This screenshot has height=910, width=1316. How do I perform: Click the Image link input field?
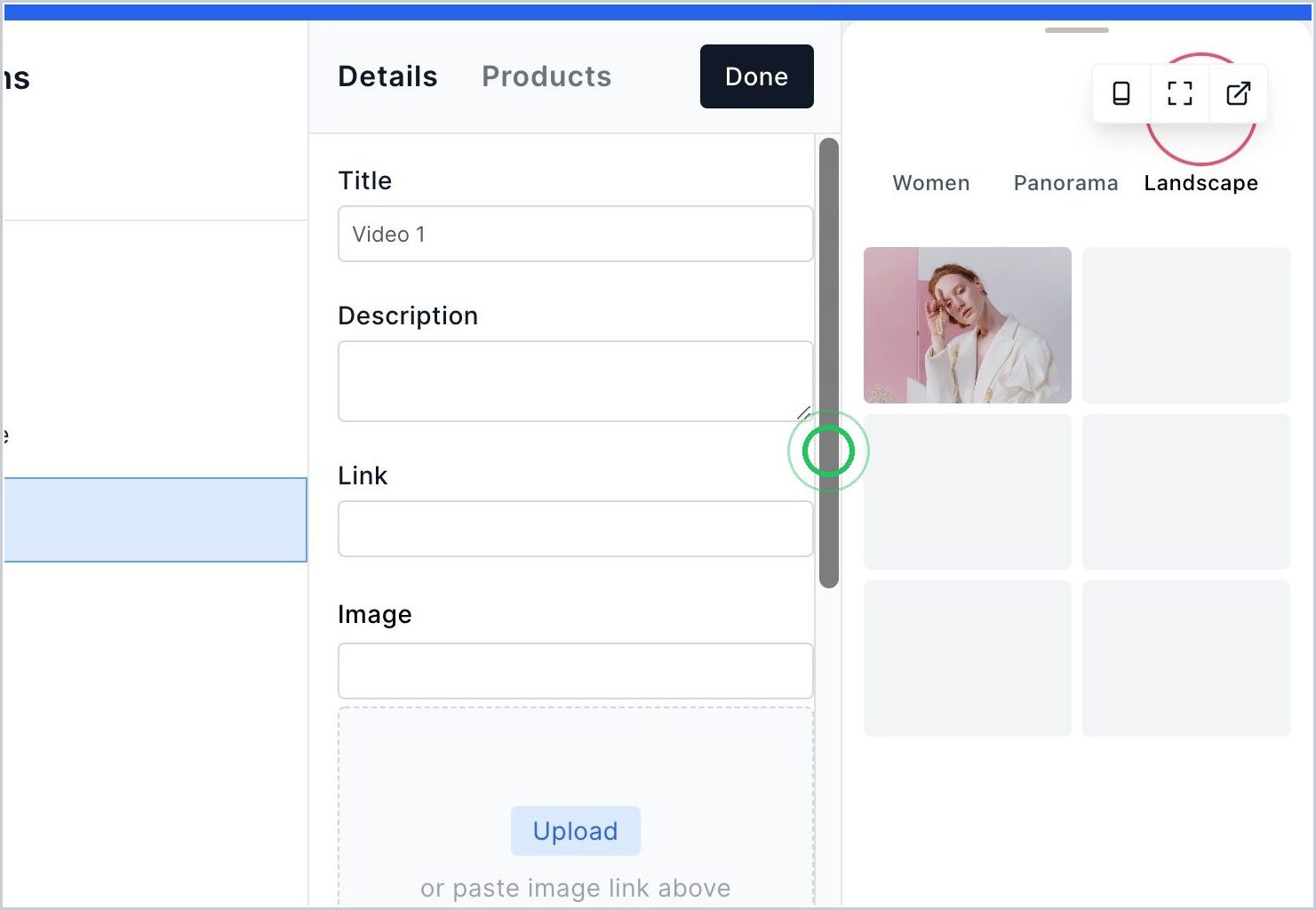(x=576, y=671)
